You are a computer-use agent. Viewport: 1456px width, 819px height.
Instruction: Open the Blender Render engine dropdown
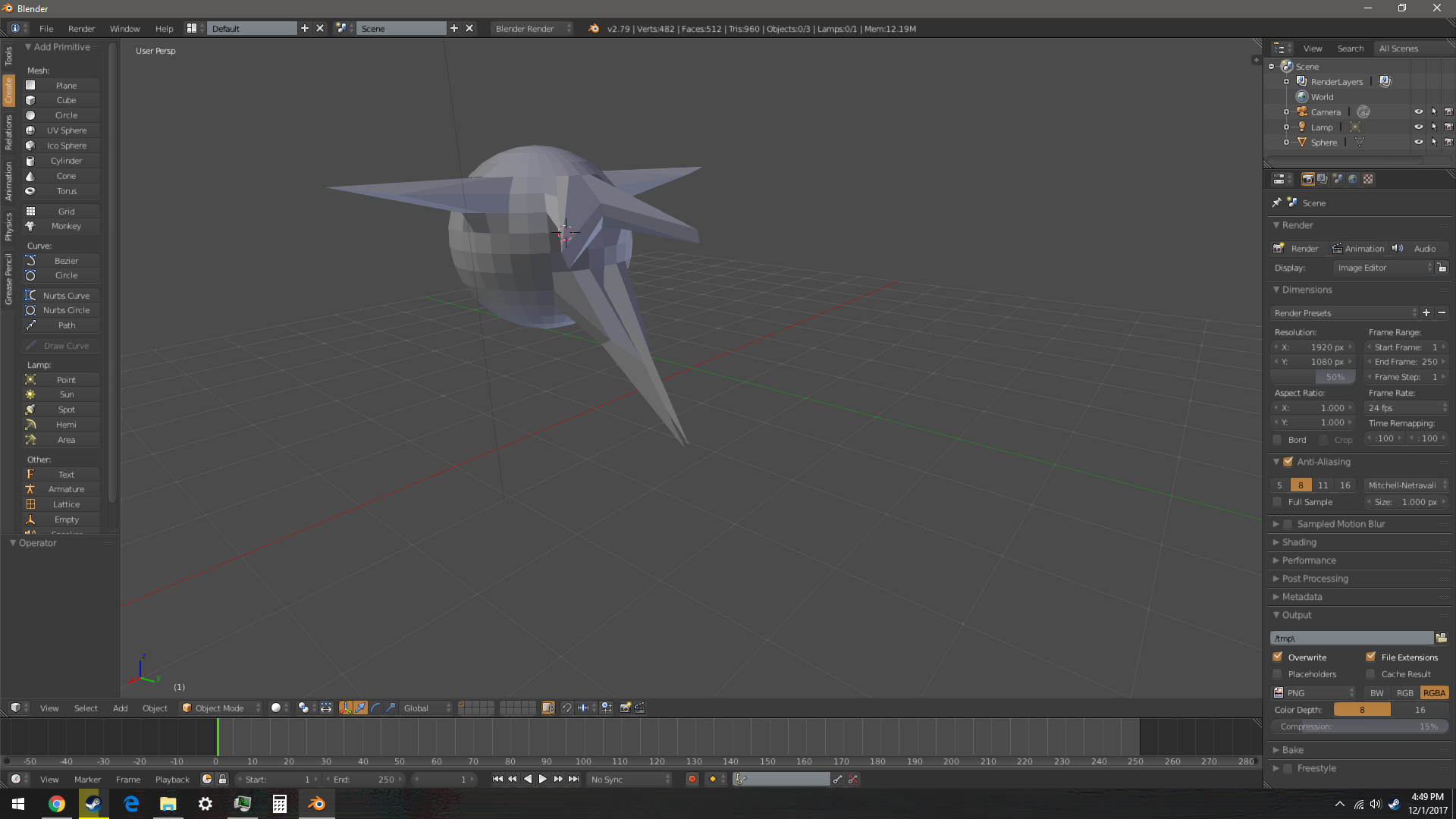pyautogui.click(x=532, y=28)
